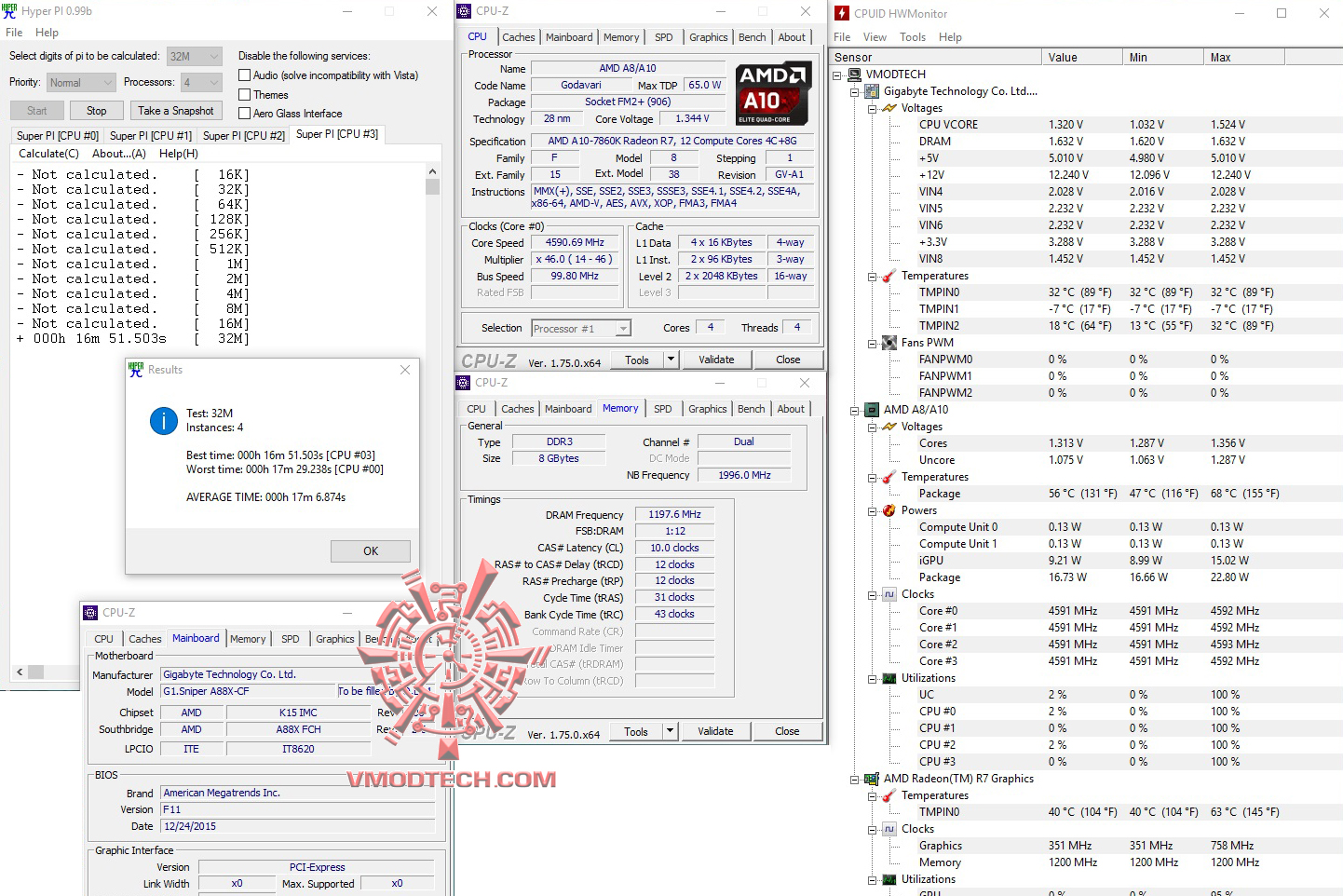Viewport: 1343px width, 896px height.
Task: Click the AMD A8/A10 chip icon in HWMonitor
Action: pos(872,410)
